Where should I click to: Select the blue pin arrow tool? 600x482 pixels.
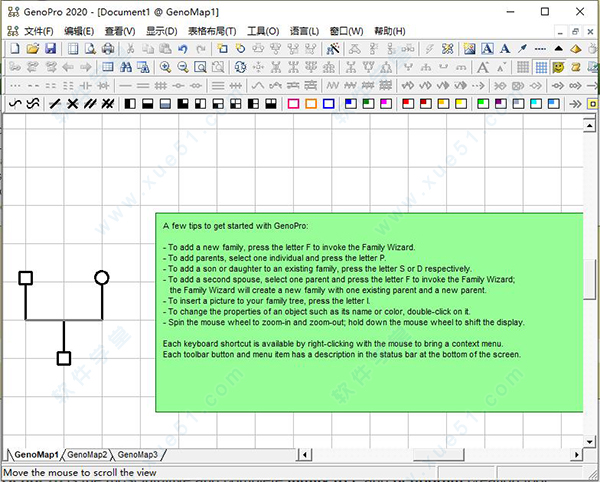tap(522, 49)
